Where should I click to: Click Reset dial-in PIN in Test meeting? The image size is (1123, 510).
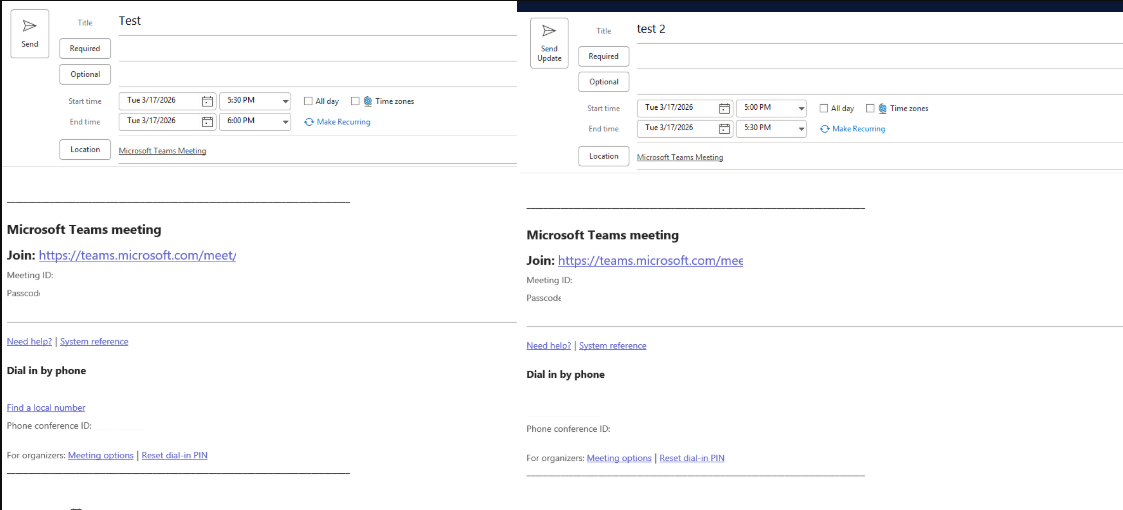tap(175, 456)
